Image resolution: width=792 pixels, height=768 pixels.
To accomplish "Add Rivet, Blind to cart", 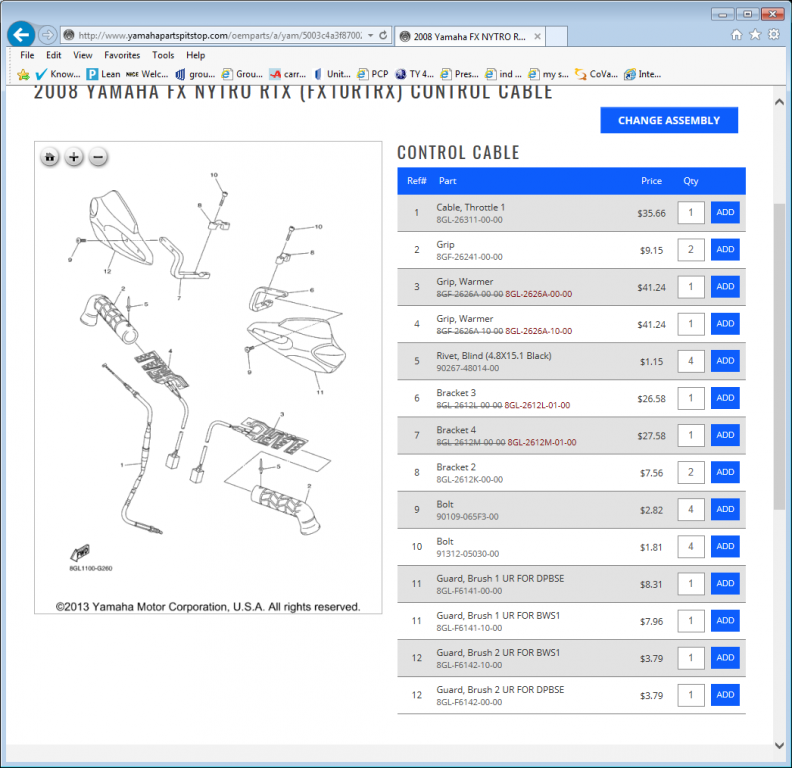I will pos(725,361).
